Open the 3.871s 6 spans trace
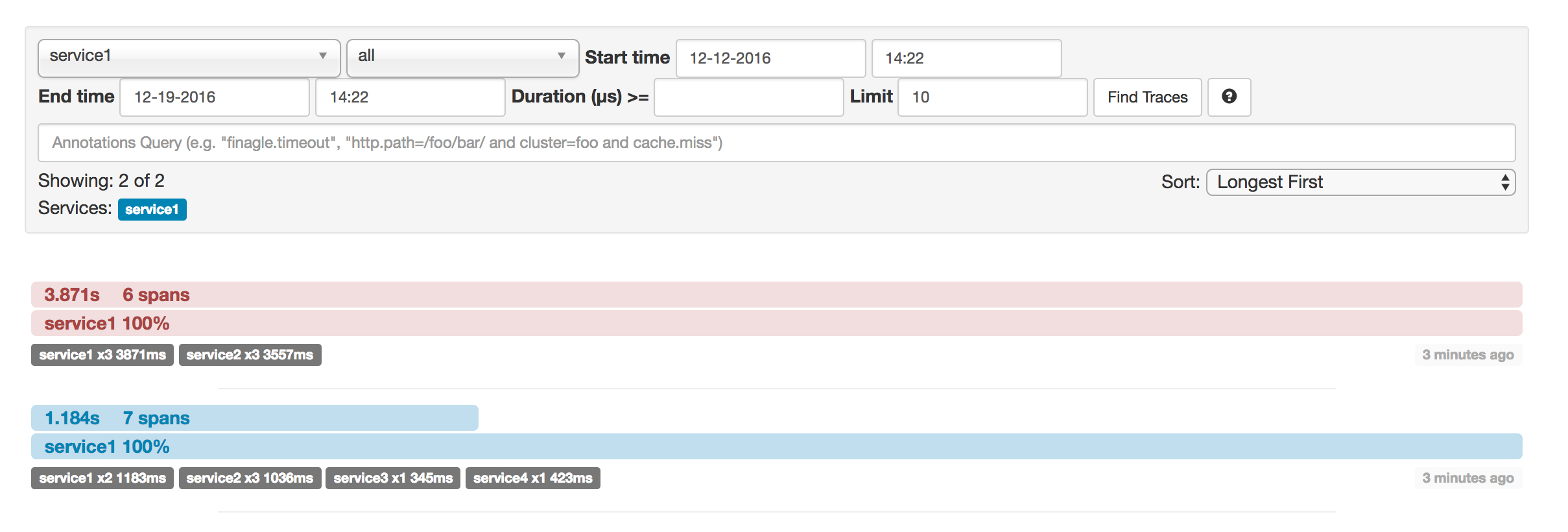1568x532 pixels. (117, 295)
